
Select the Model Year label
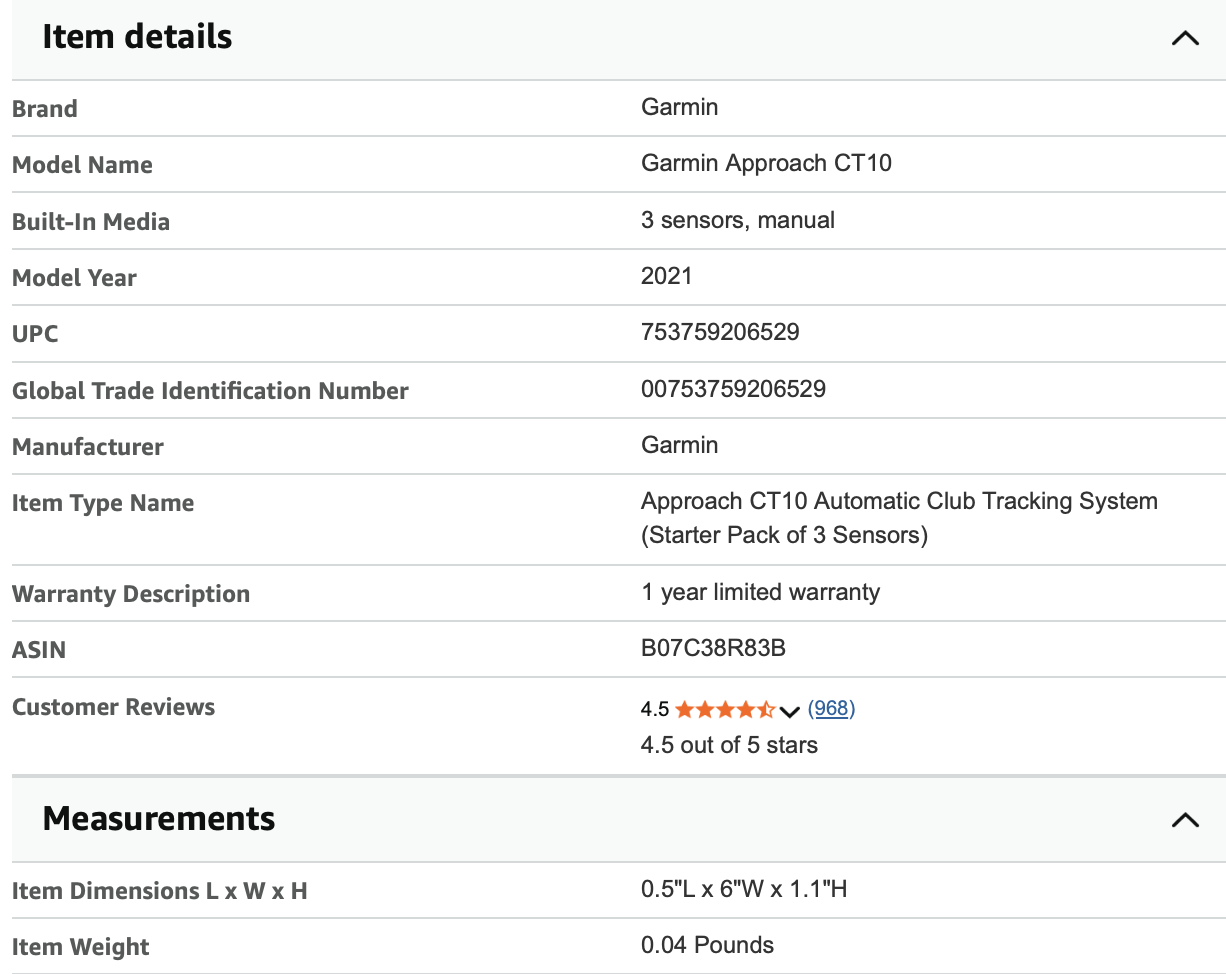click(x=74, y=278)
